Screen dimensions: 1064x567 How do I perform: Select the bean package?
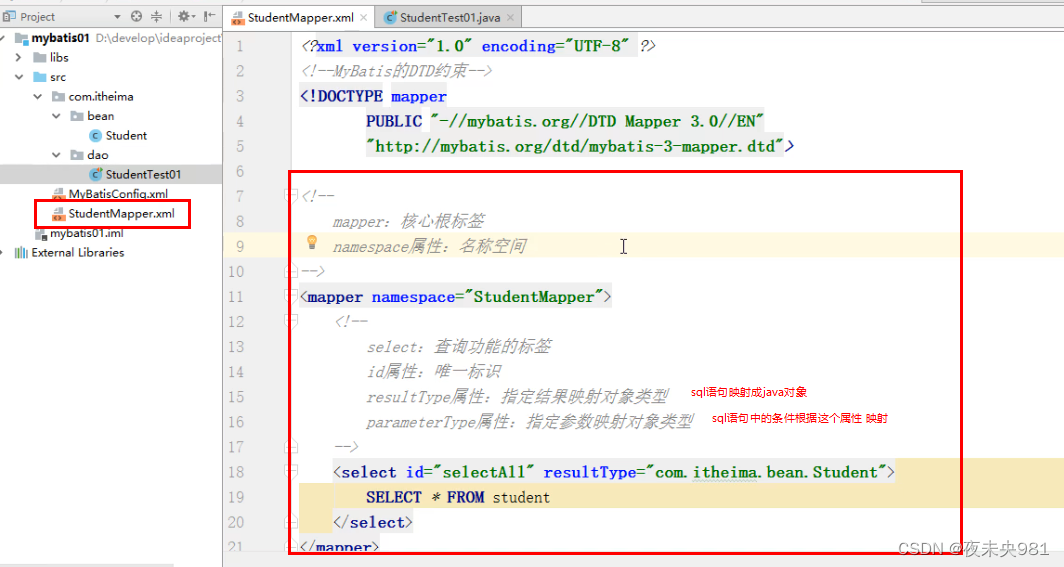point(100,117)
